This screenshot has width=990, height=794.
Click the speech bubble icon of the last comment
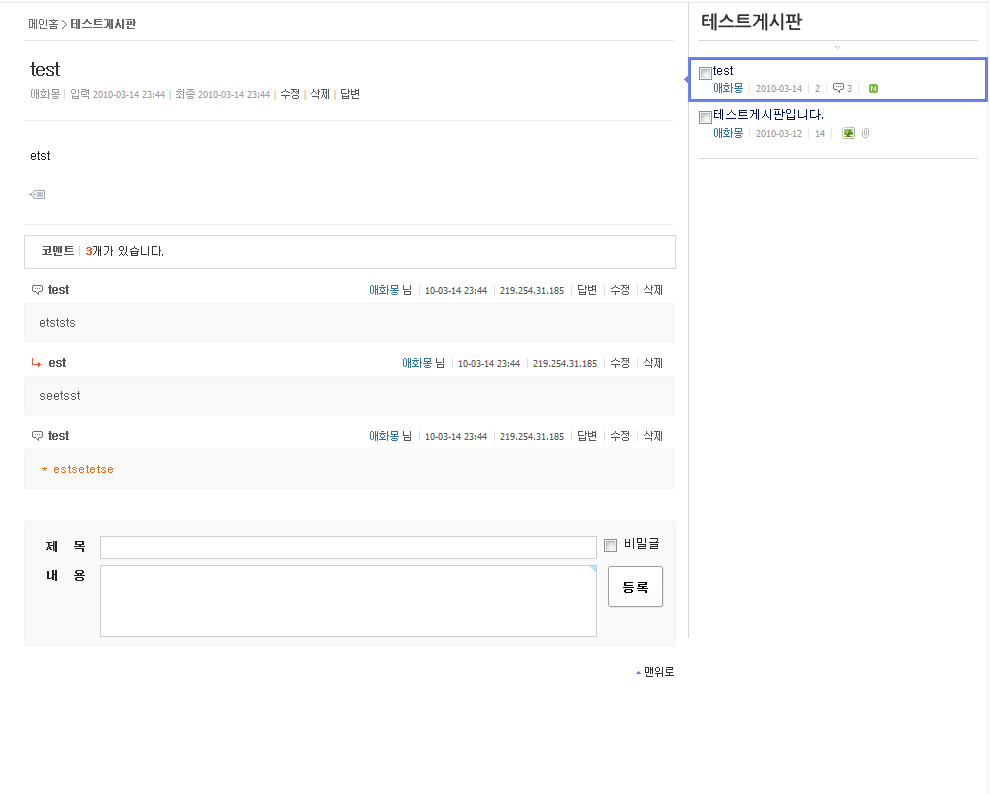[x=37, y=436]
